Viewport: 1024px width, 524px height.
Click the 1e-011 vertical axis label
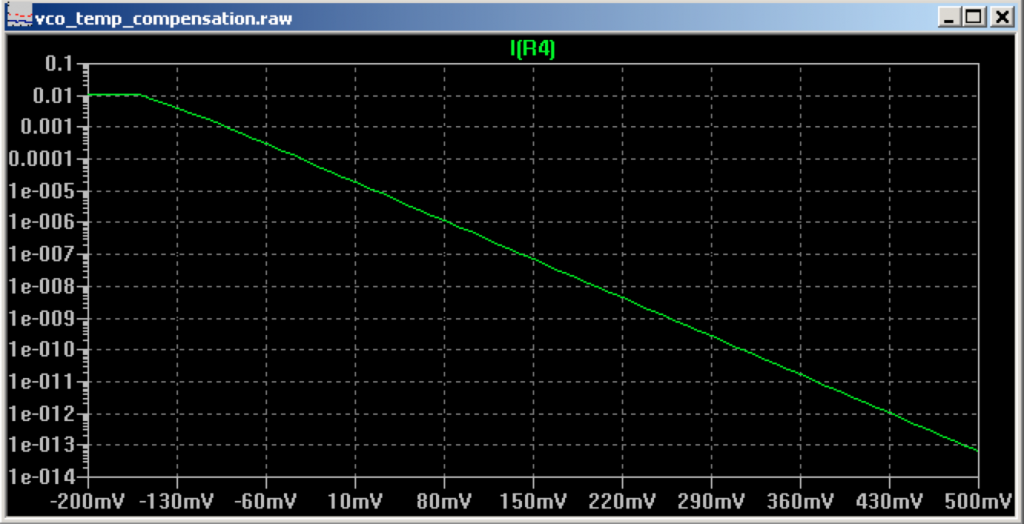click(x=40, y=382)
